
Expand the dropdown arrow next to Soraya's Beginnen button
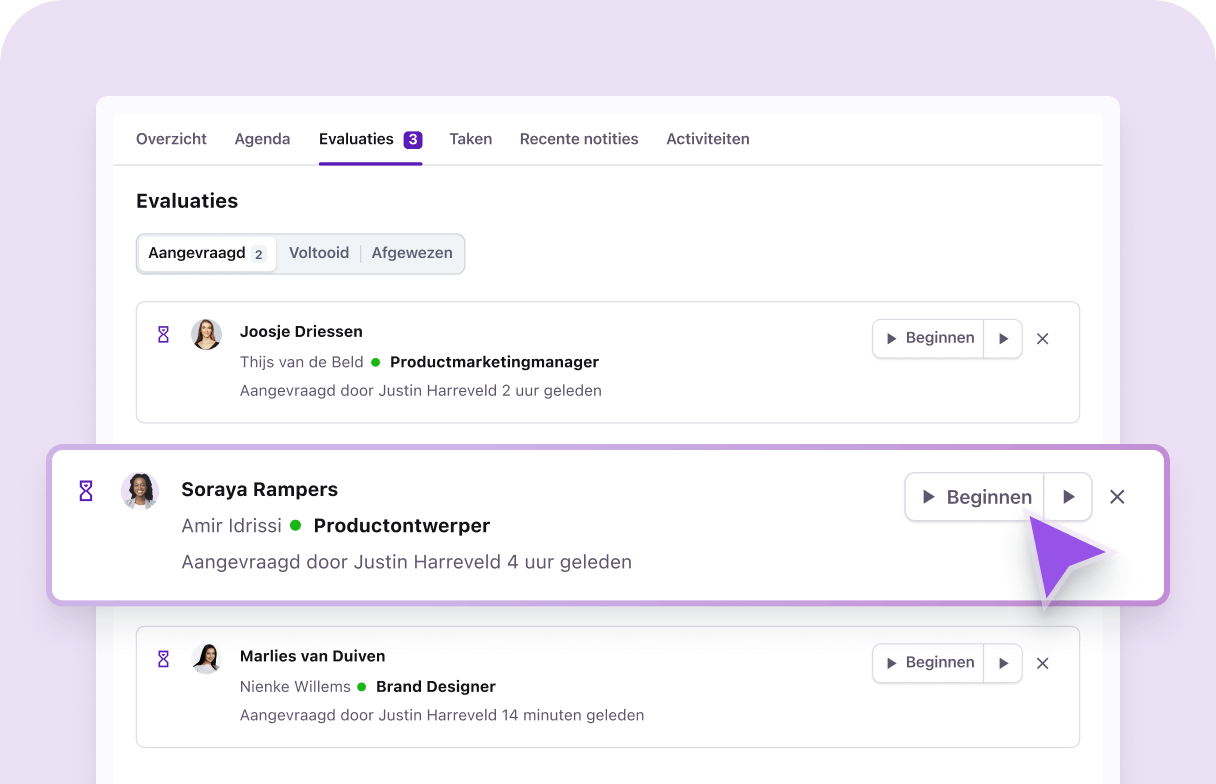[1068, 496]
